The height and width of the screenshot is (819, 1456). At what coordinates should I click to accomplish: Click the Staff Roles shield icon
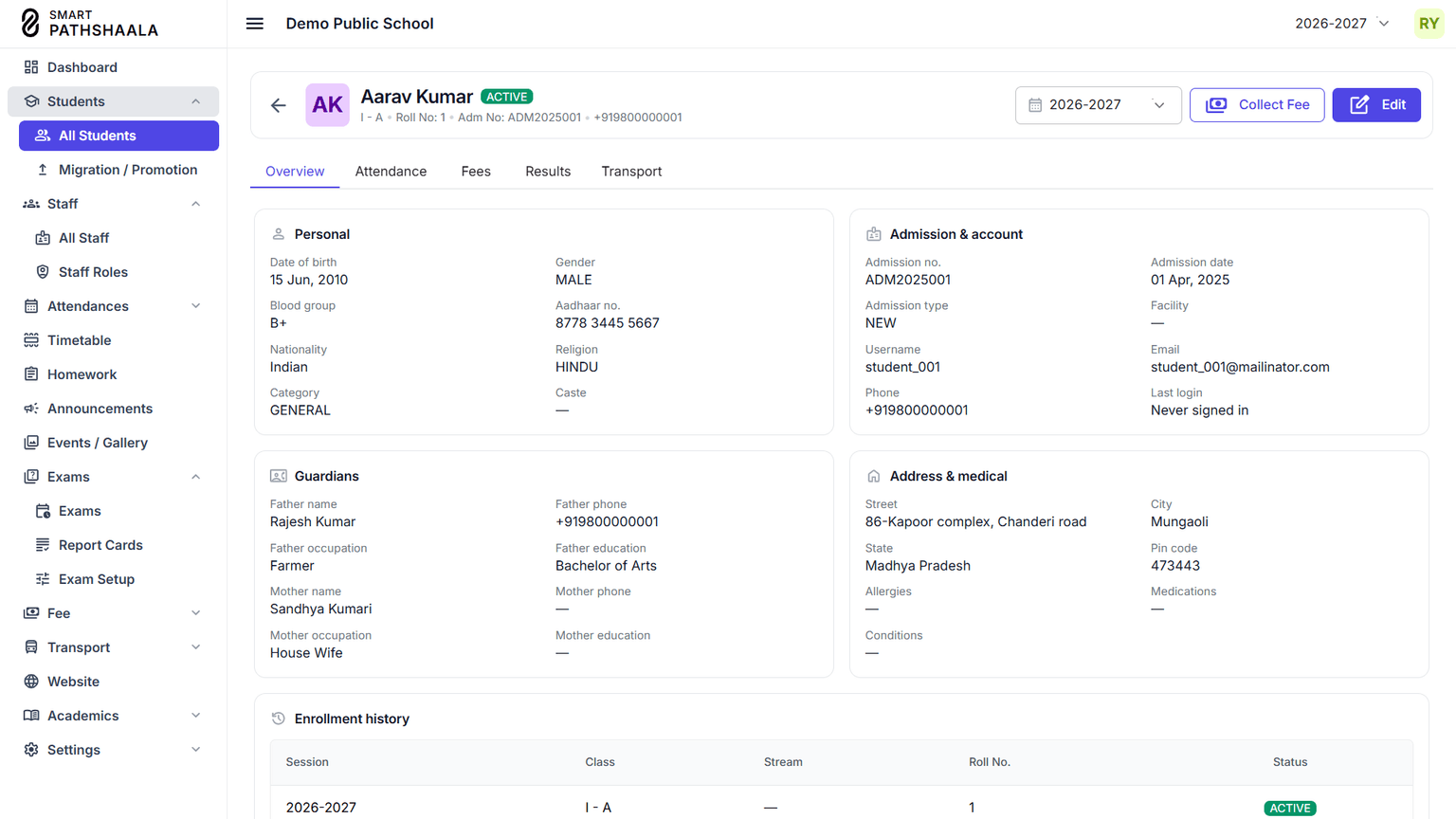(x=43, y=272)
